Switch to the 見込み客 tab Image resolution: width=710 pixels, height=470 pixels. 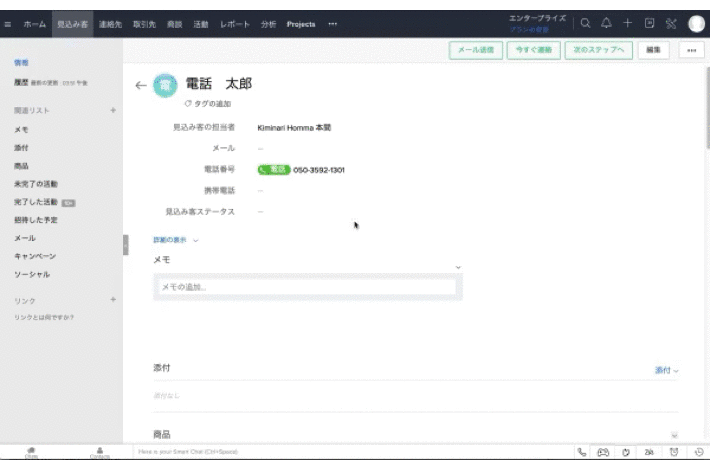coord(72,24)
